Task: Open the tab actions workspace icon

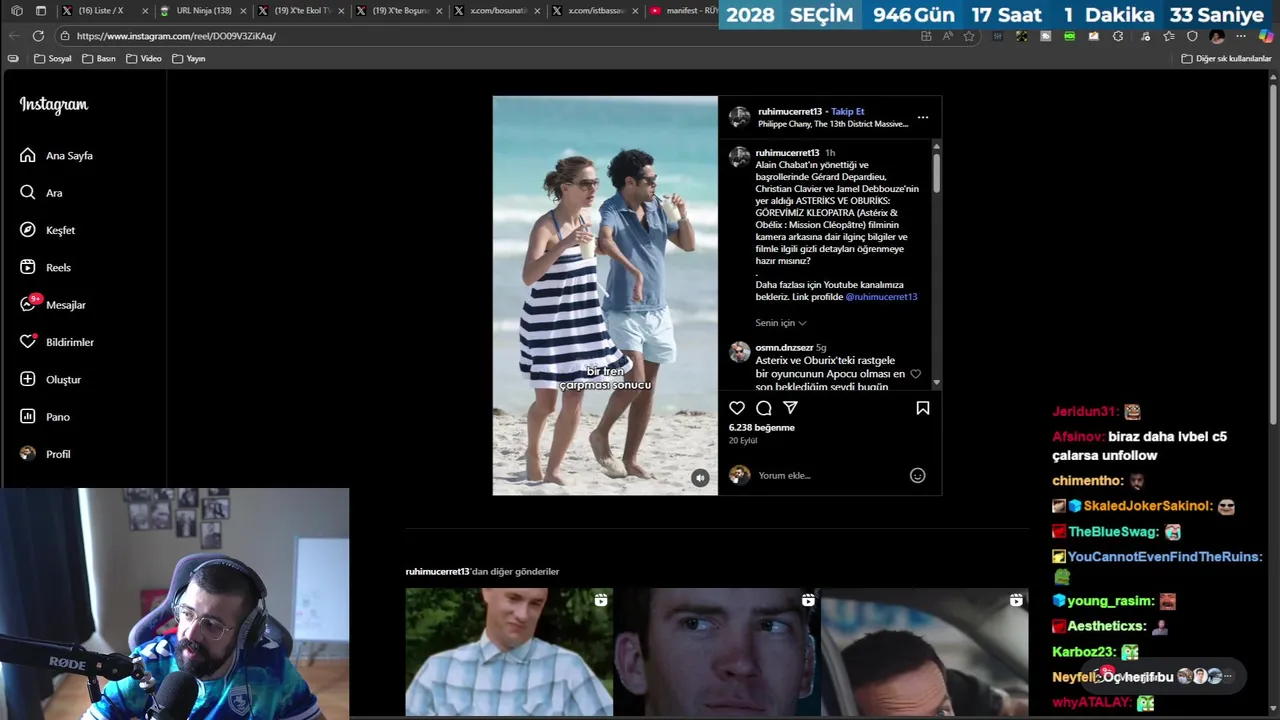Action: [x=16, y=11]
